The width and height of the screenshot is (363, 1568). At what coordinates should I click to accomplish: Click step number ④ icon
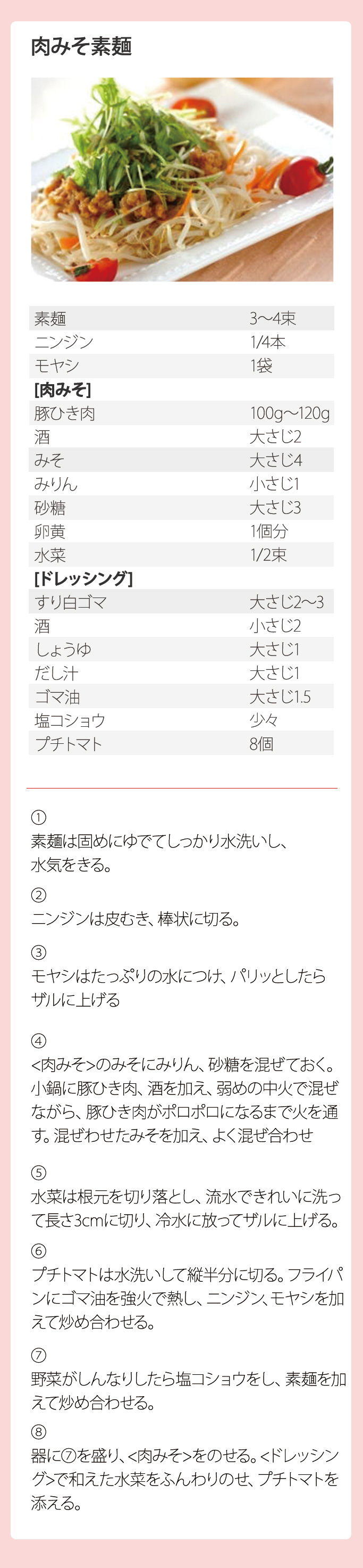(x=38, y=1040)
